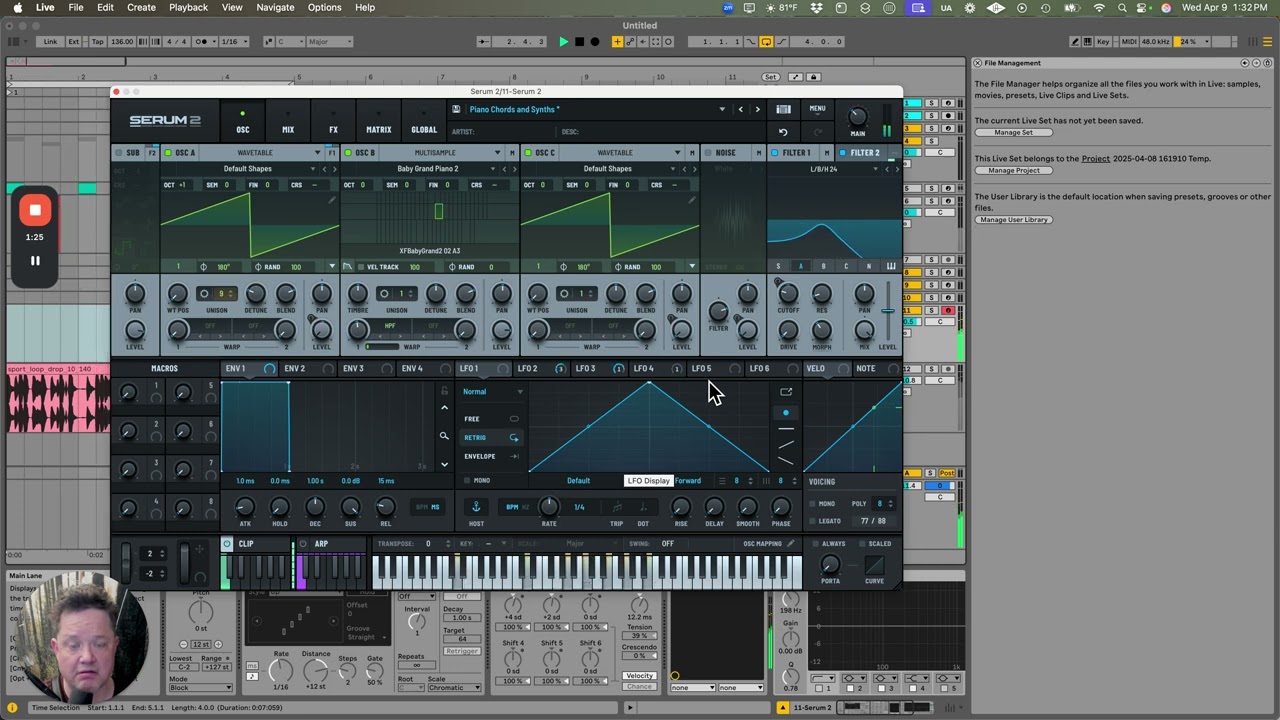Click the red recording stop button
Viewport: 1280px width, 720px height.
pyautogui.click(x=35, y=210)
